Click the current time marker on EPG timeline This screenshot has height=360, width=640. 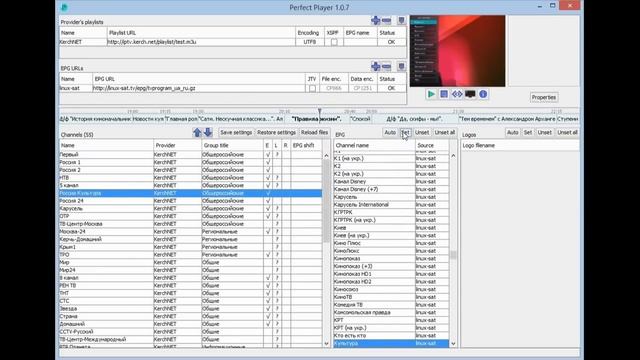(x=320, y=111)
